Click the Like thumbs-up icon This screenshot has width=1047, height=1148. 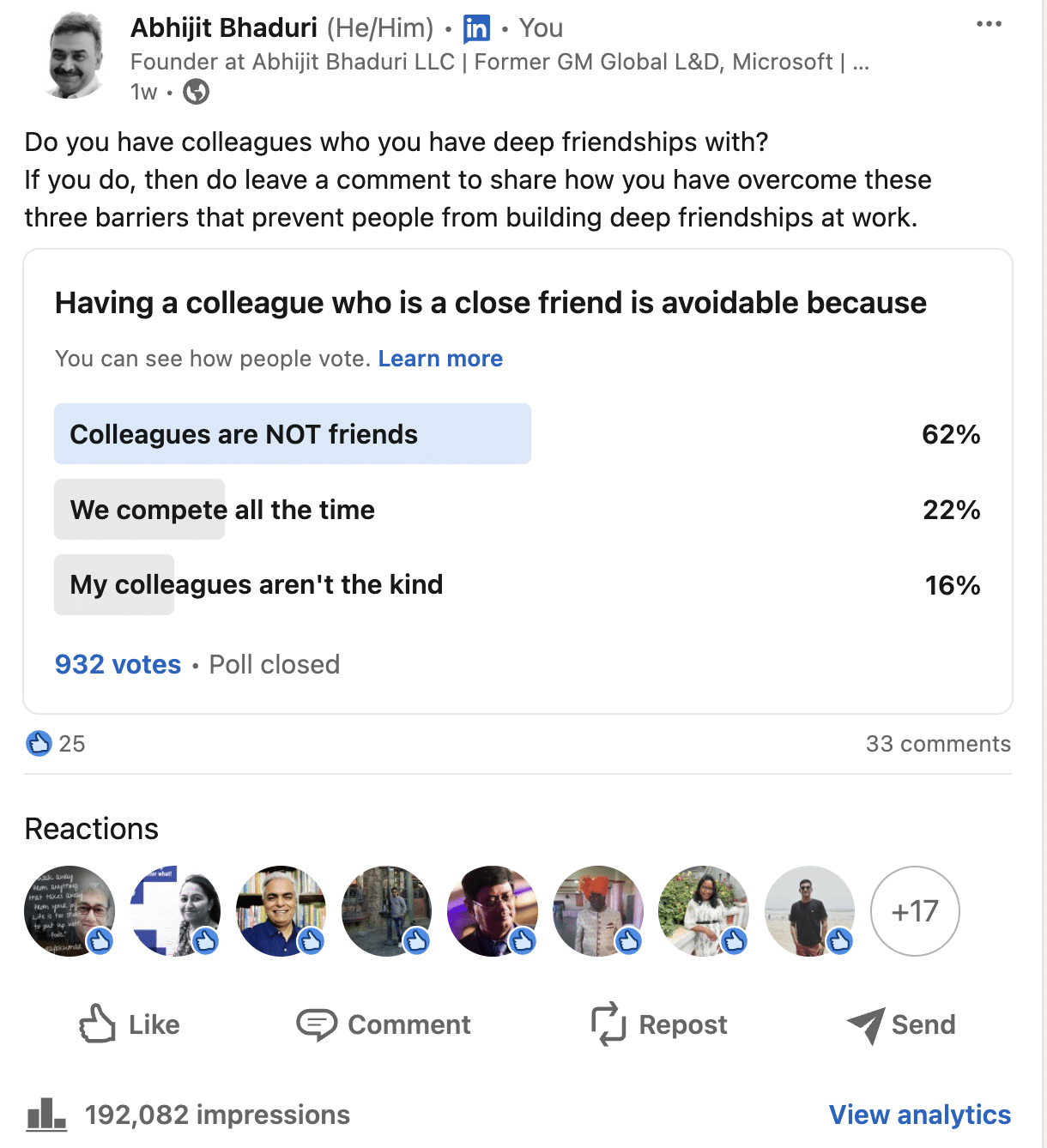point(97,1024)
